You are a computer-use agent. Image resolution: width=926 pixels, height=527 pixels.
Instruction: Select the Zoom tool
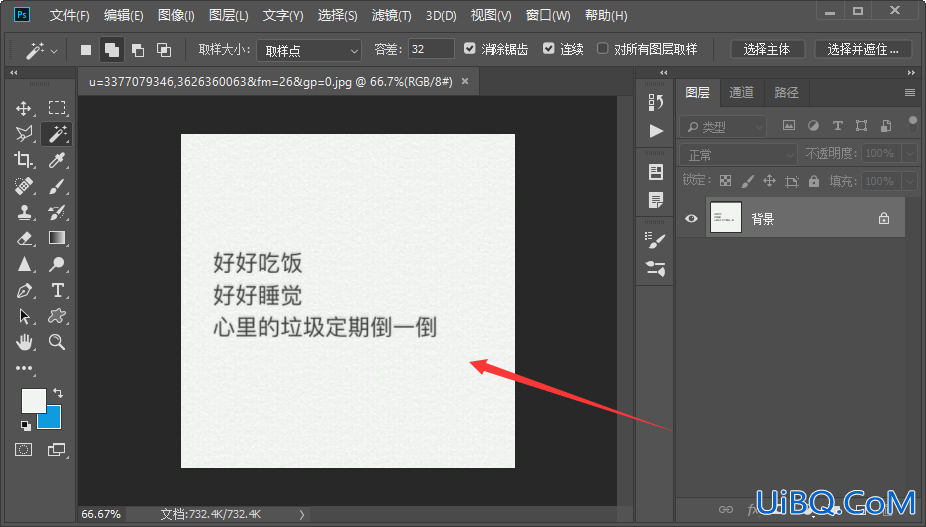click(x=57, y=342)
